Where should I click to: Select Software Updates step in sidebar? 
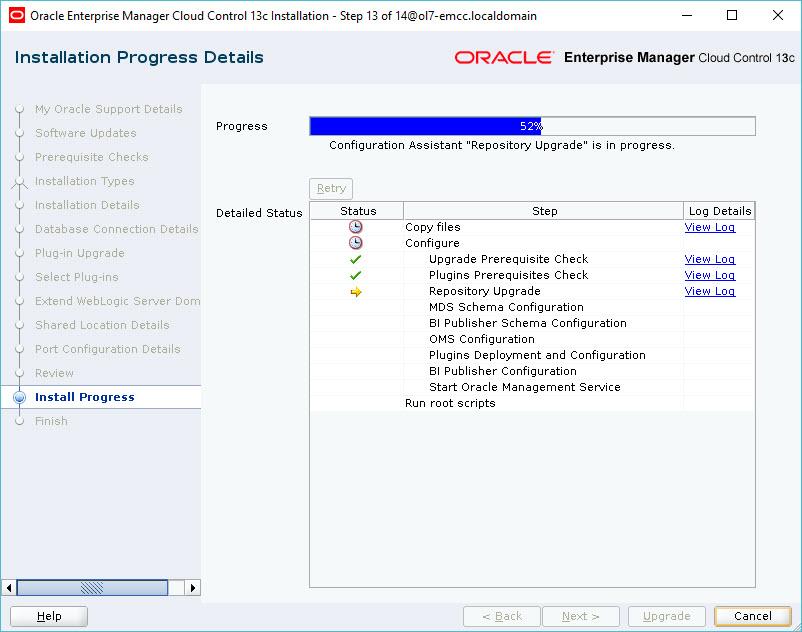click(85, 133)
